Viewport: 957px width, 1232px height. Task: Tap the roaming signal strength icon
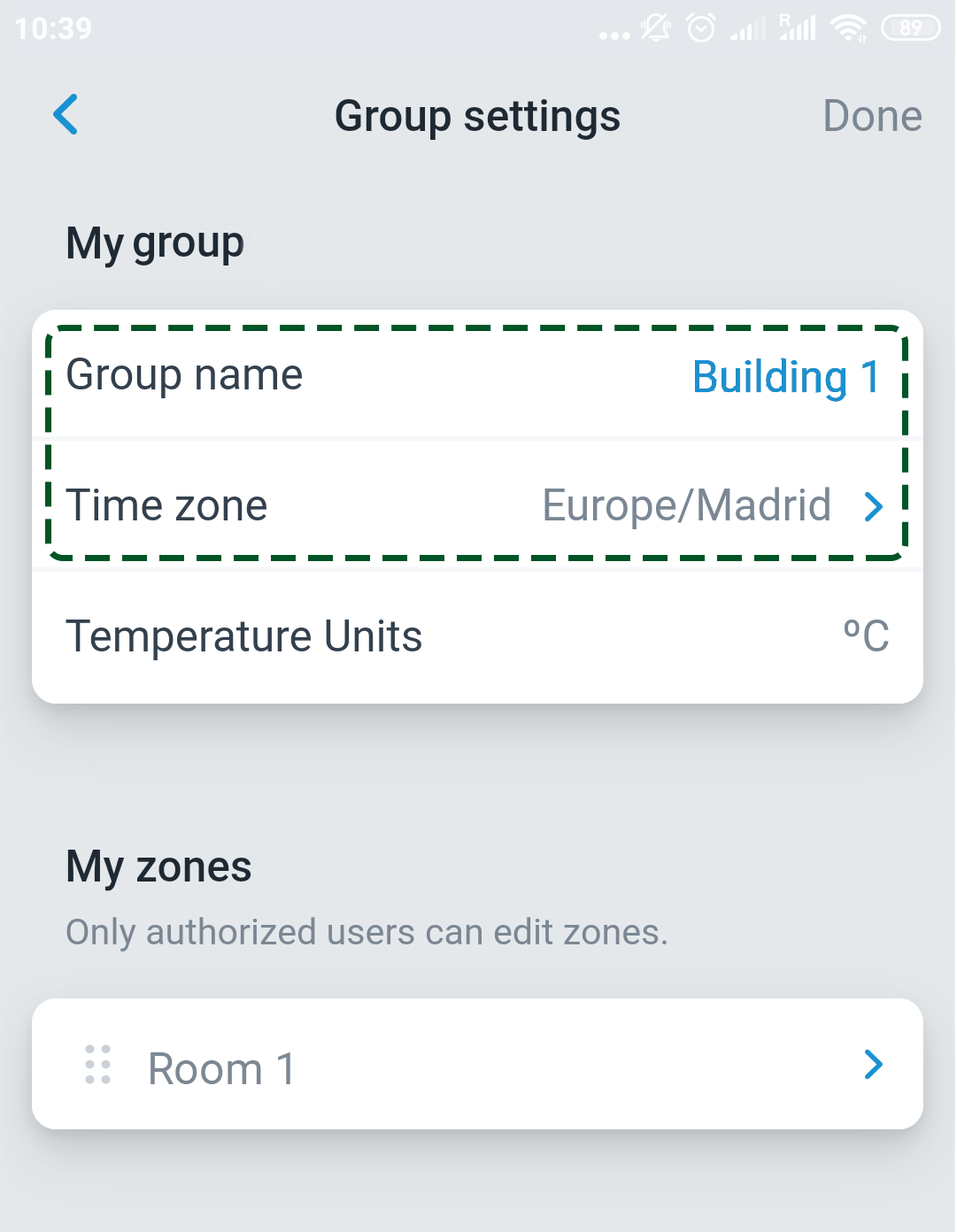point(798,29)
